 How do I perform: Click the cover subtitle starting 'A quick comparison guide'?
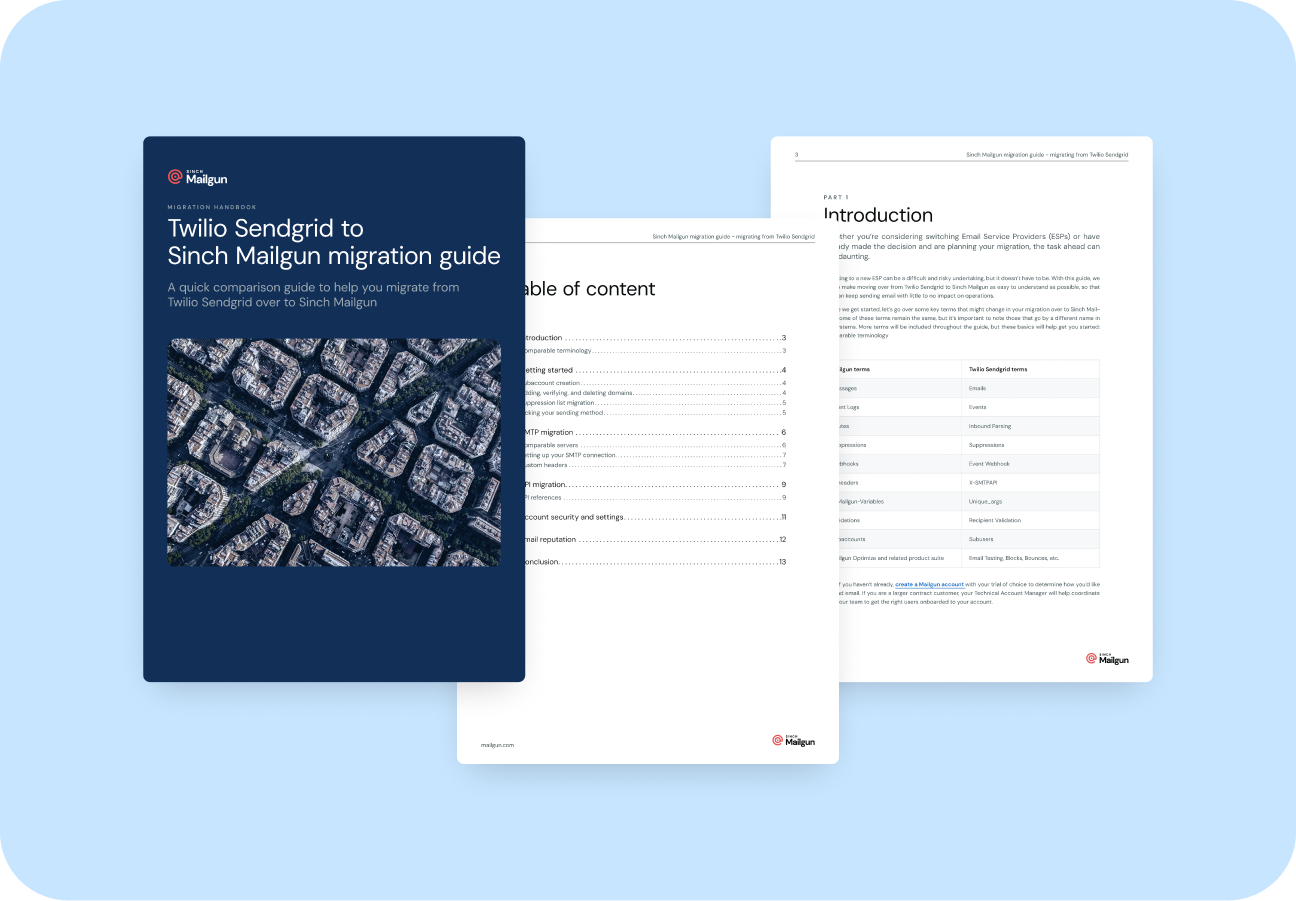pyautogui.click(x=314, y=294)
